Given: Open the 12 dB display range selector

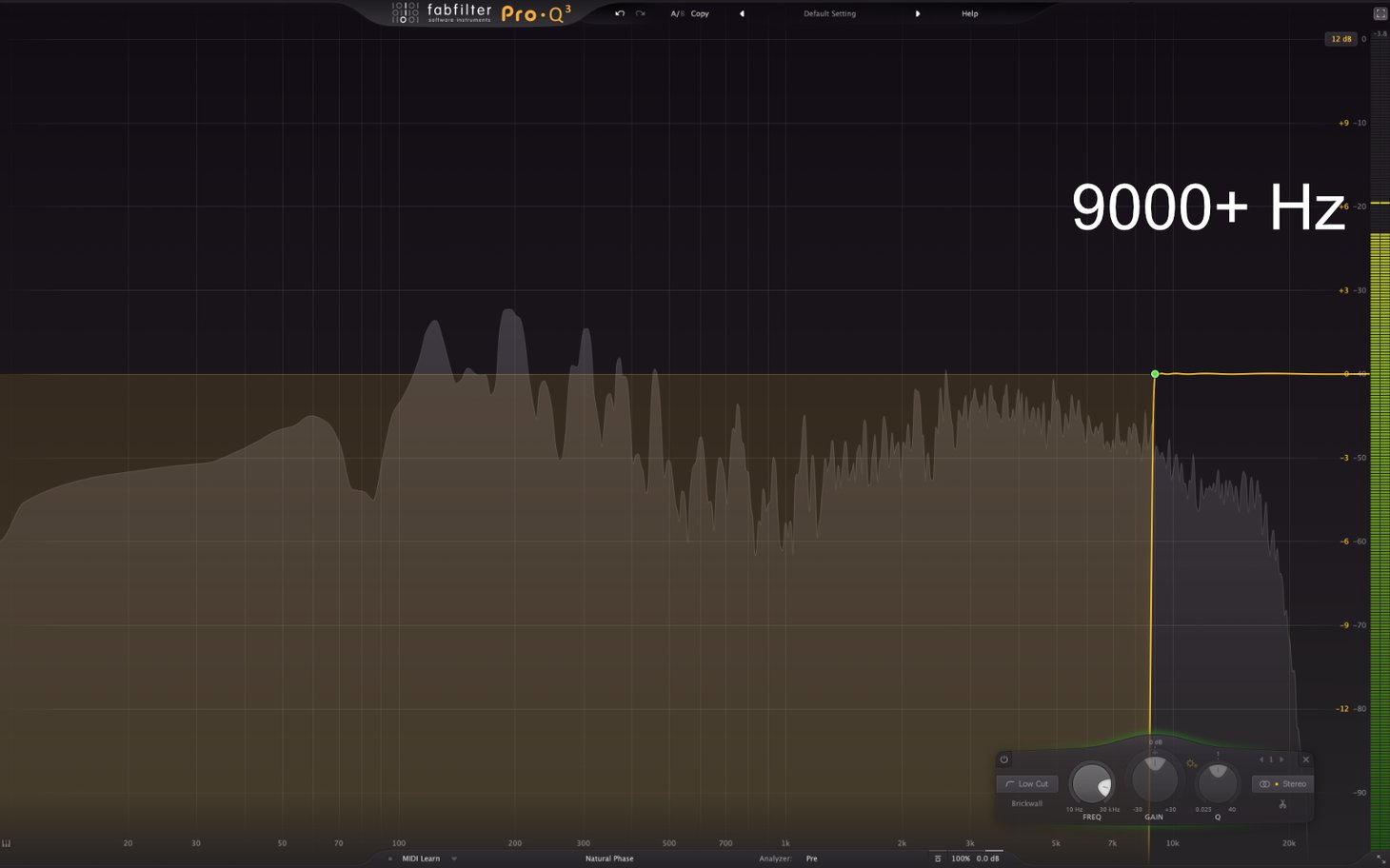Looking at the screenshot, I should [x=1340, y=39].
